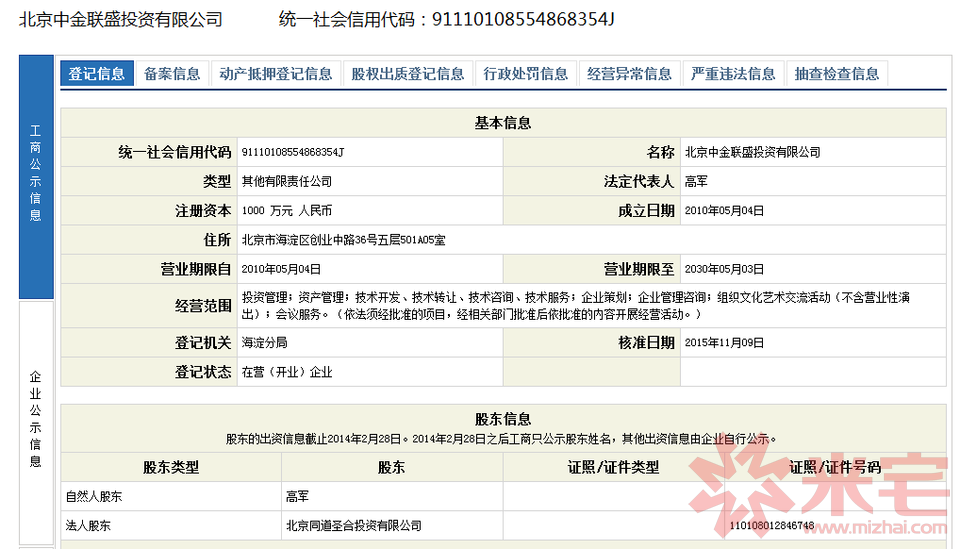Click the 成立日期 value 2010年05月04日
This screenshot has height=549, width=960.
click(724, 211)
